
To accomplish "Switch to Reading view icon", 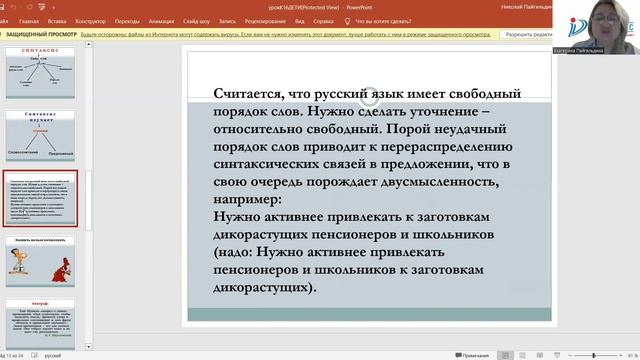I will 540,356.
